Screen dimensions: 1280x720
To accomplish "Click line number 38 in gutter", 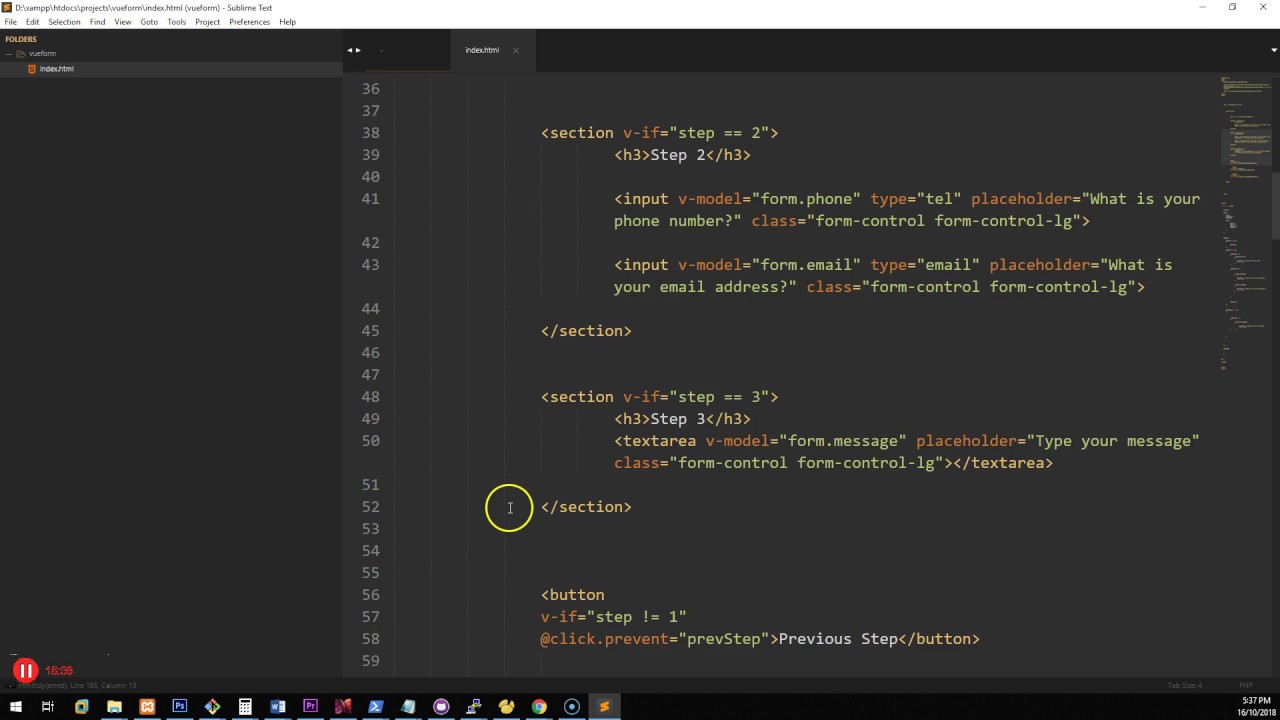I will tap(370, 133).
